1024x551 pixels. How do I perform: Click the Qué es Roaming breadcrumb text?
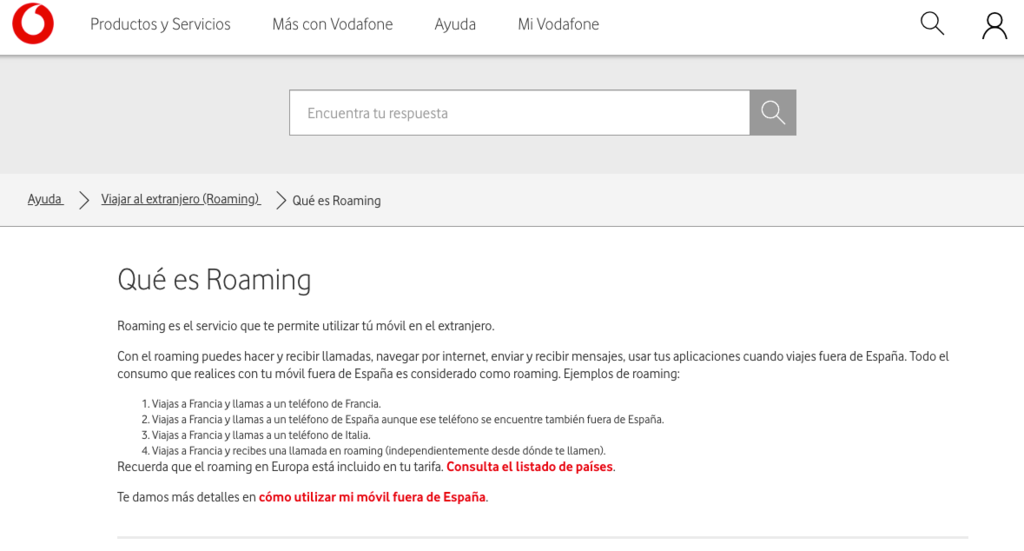tap(336, 201)
